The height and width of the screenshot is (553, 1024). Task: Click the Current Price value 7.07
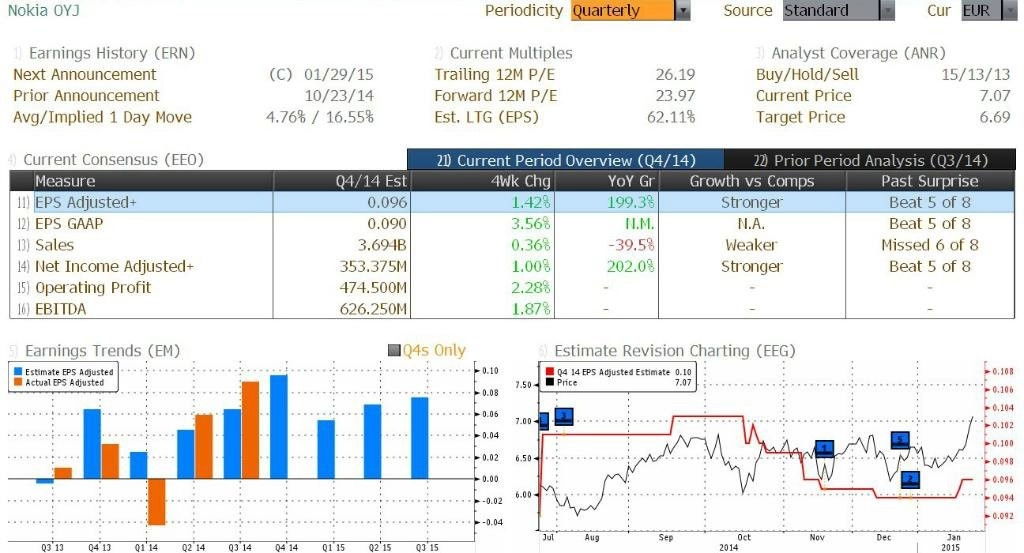pyautogui.click(x=995, y=96)
